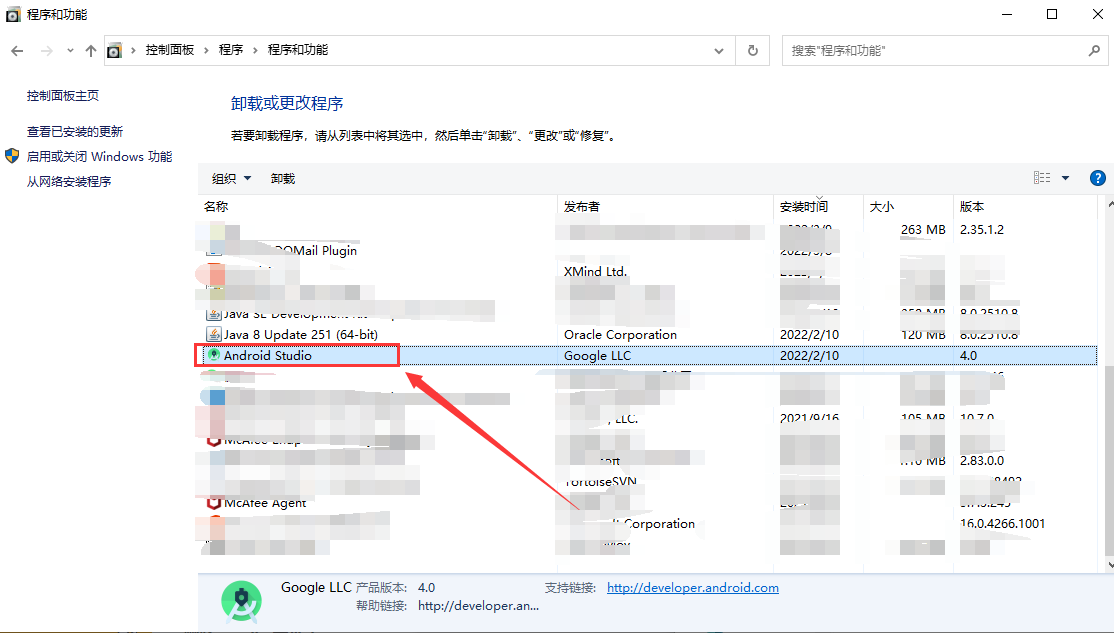
Task: Open 查看已安装的更新 link
Action: click(75, 131)
